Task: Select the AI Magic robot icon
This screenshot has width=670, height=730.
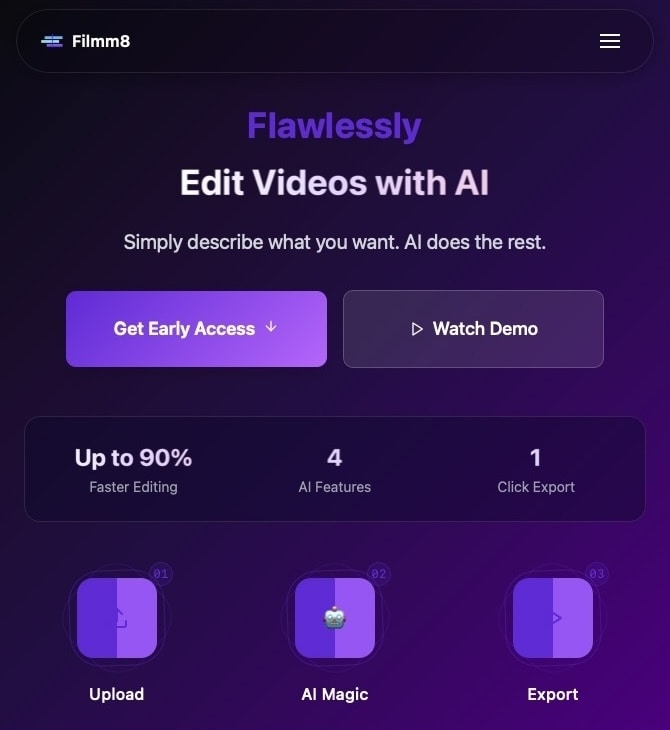Action: point(335,618)
